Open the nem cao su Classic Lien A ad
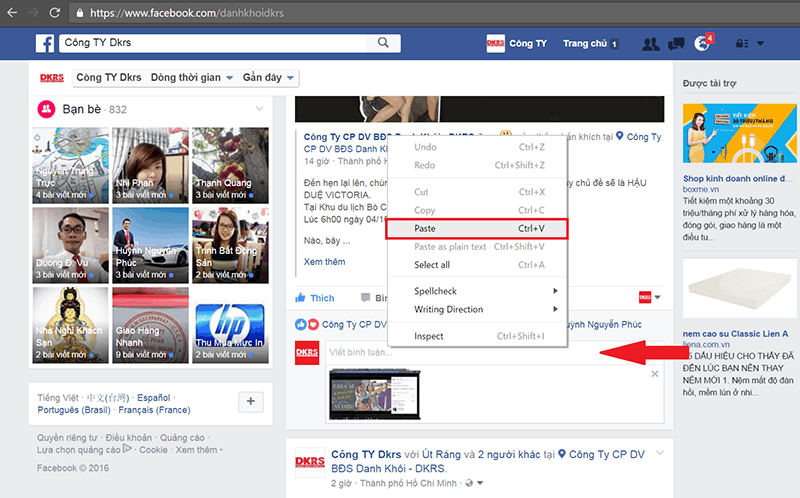This screenshot has width=800, height=498. [735, 334]
